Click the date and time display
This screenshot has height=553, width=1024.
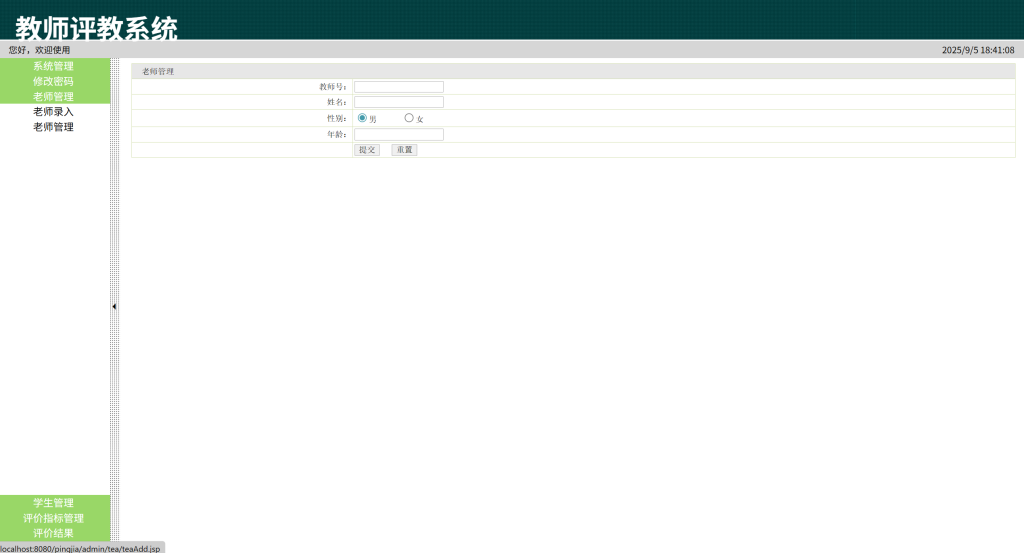click(x=978, y=50)
